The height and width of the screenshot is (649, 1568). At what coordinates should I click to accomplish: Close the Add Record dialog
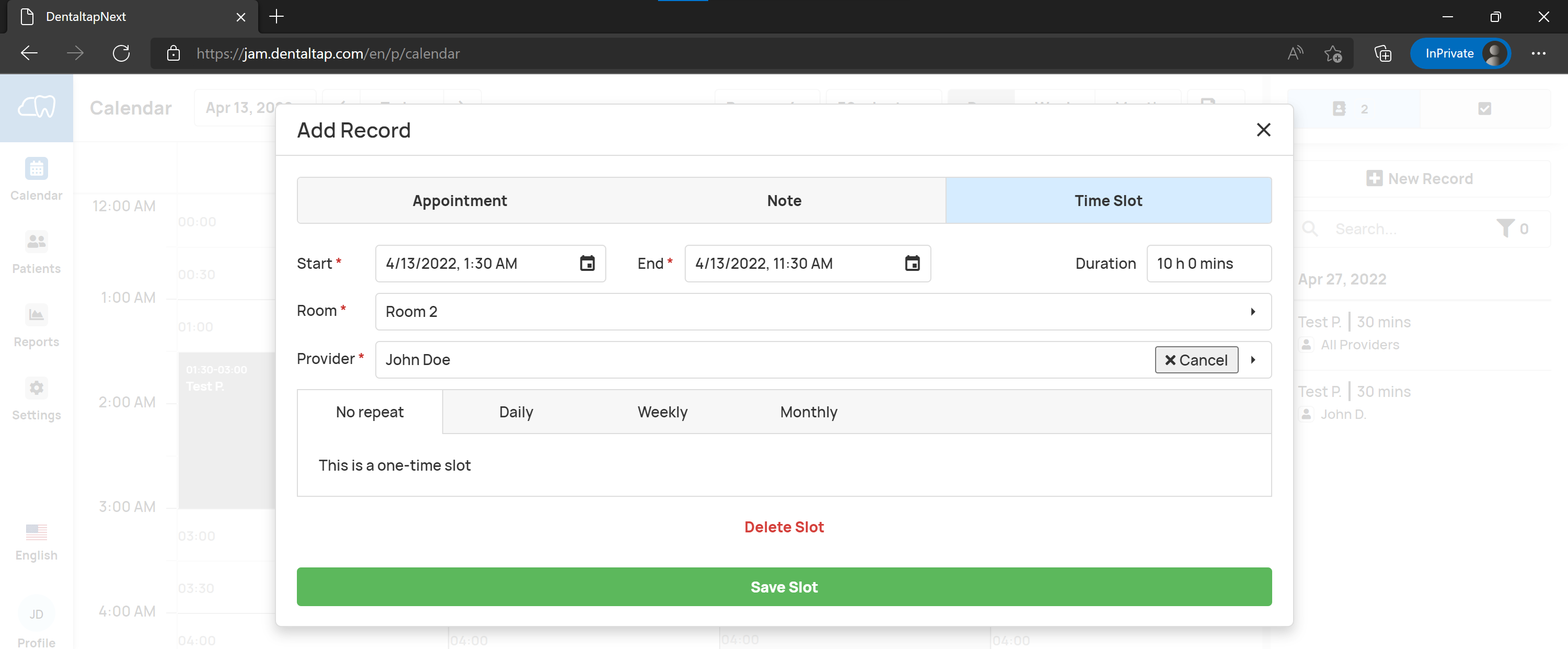point(1263,130)
